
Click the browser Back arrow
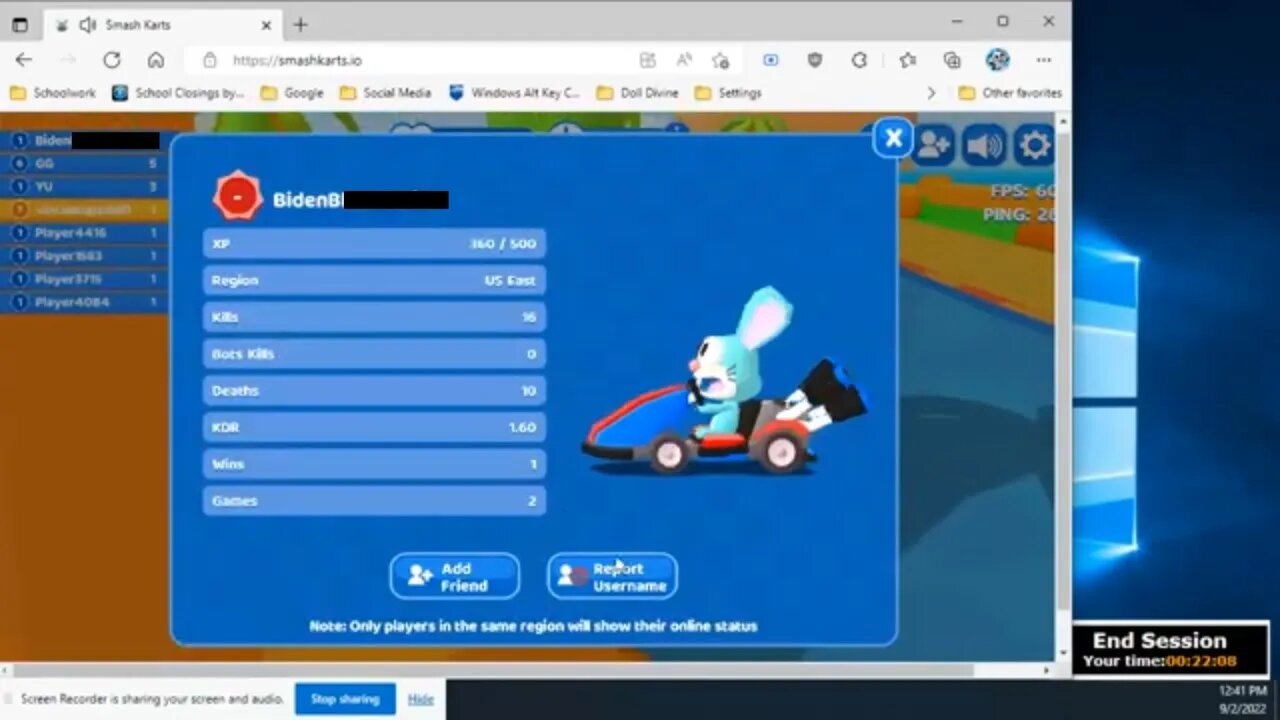point(24,60)
